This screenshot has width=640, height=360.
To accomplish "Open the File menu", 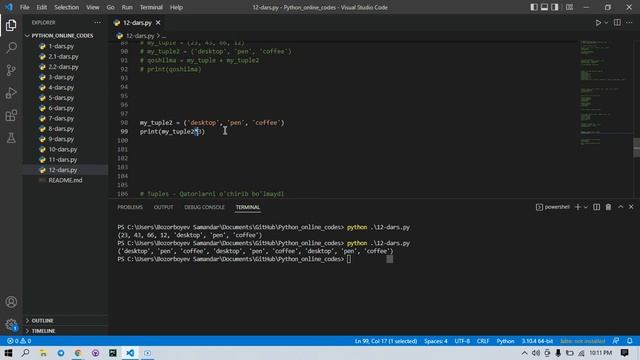I will tap(24, 7).
